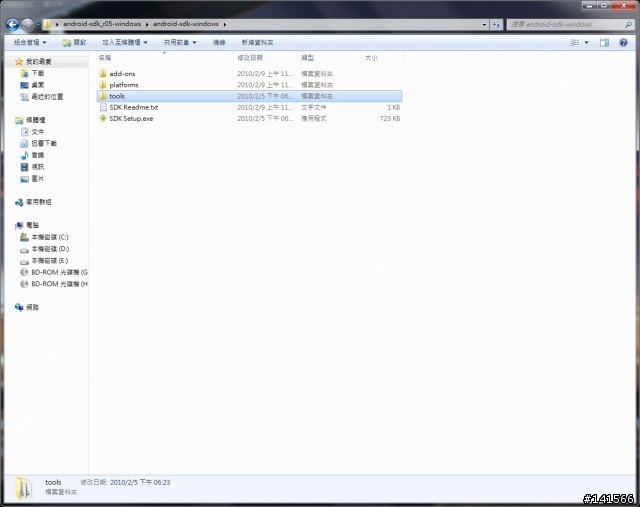Click the Libraries icon in sidebar
Viewport: 640px width, 507px height.
19,120
